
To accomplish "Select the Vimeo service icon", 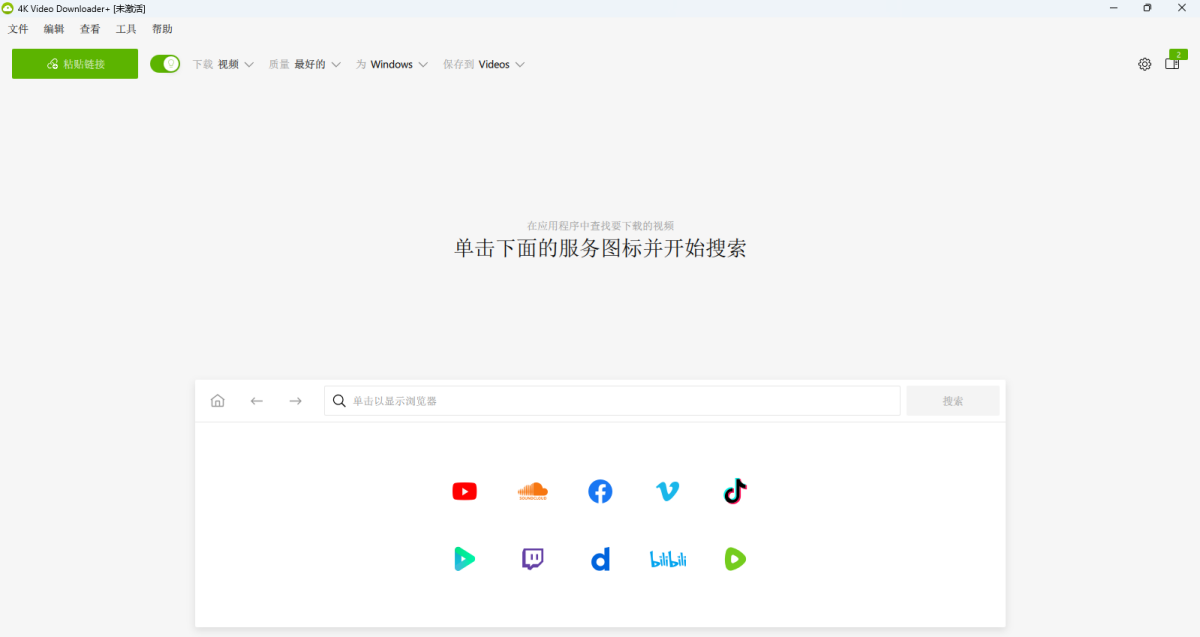I will [667, 491].
